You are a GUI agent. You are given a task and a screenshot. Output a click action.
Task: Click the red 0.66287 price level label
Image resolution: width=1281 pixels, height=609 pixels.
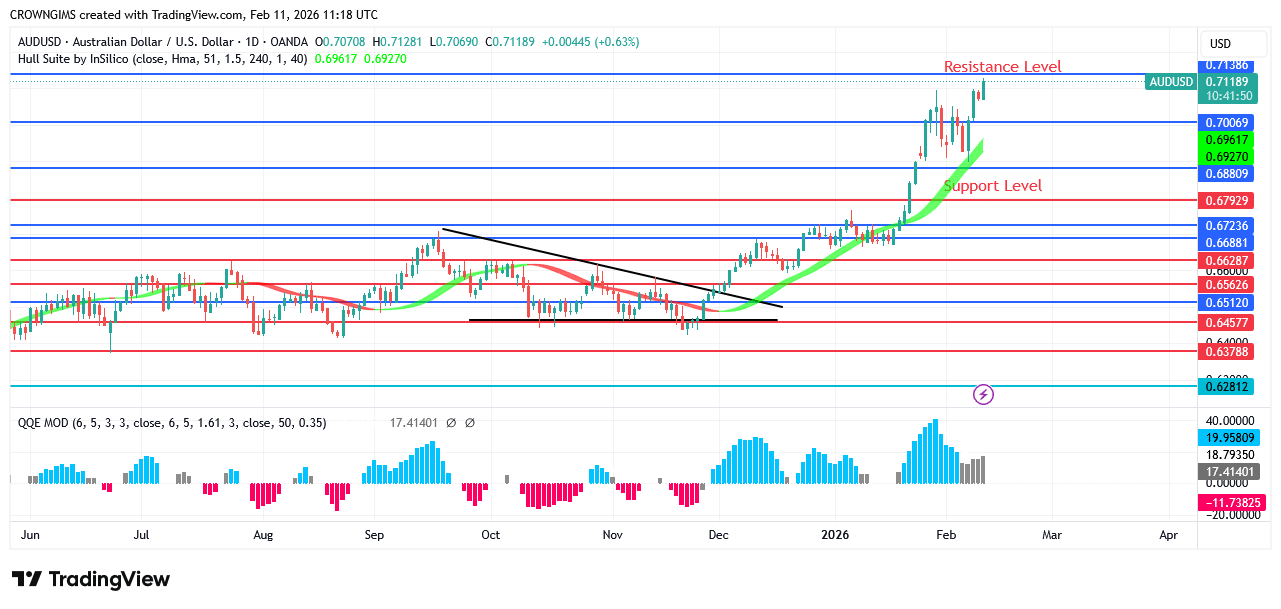tap(1226, 260)
